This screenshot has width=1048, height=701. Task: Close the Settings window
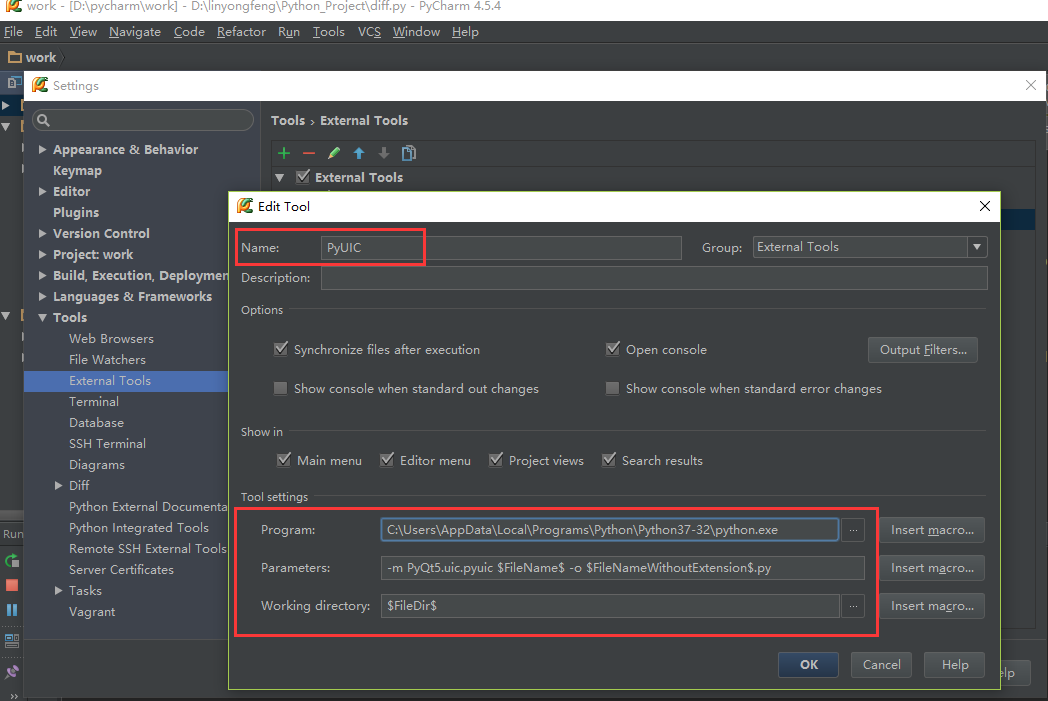pyautogui.click(x=1031, y=86)
